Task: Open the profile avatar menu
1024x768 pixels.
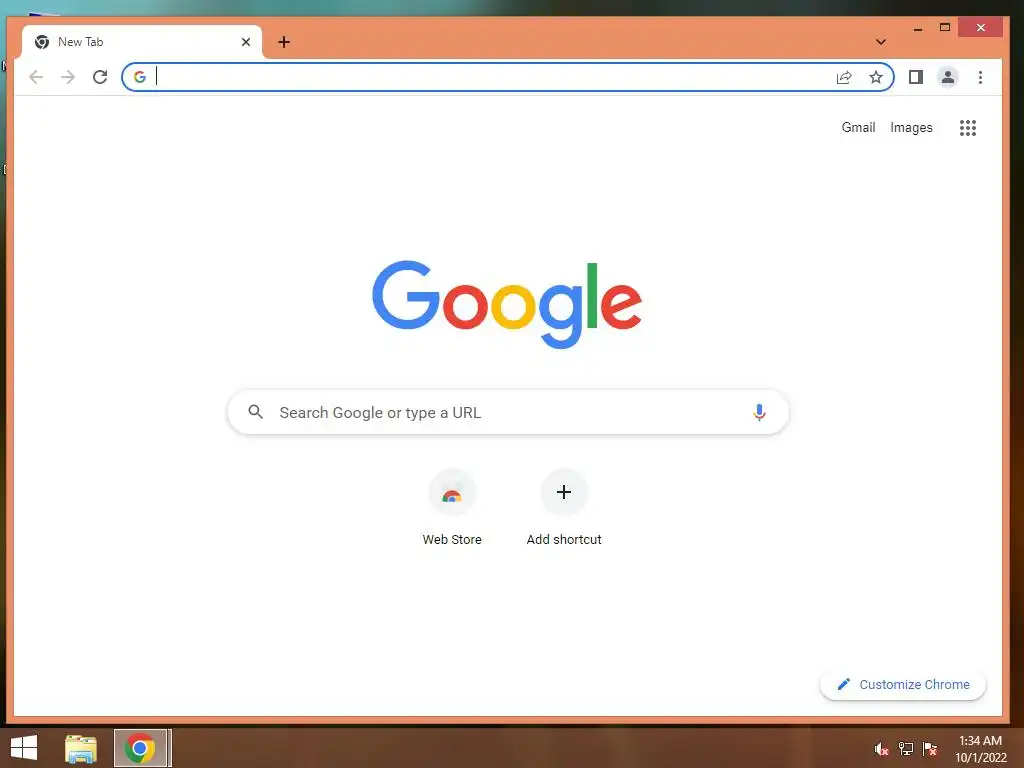Action: [948, 77]
